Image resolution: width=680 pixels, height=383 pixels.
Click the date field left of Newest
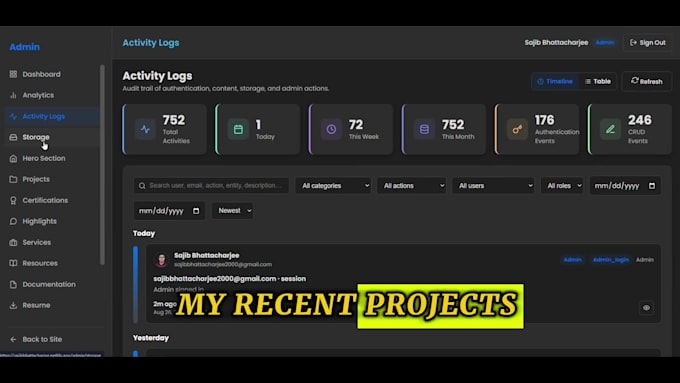coord(169,211)
